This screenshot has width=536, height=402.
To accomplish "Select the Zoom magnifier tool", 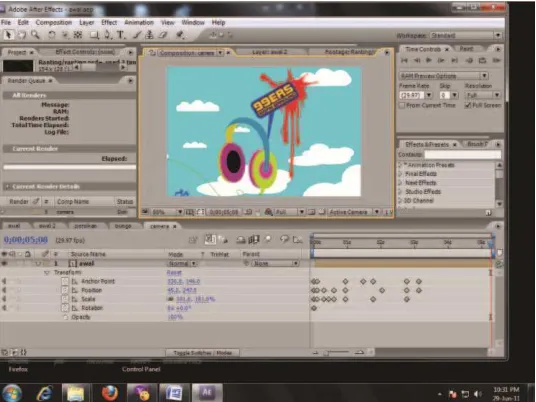I will click(35, 35).
